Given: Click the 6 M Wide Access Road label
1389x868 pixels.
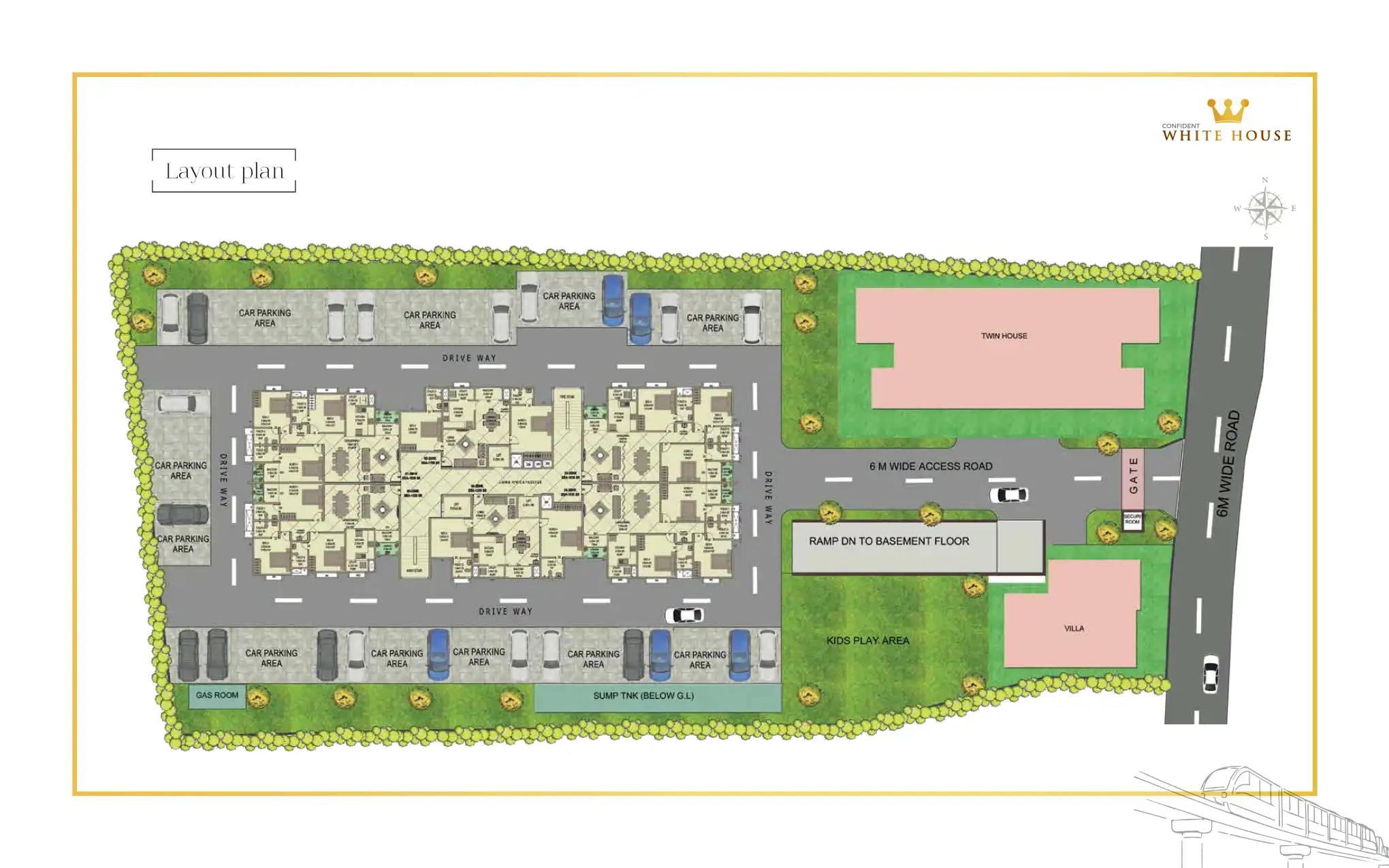Looking at the screenshot, I should (930, 466).
